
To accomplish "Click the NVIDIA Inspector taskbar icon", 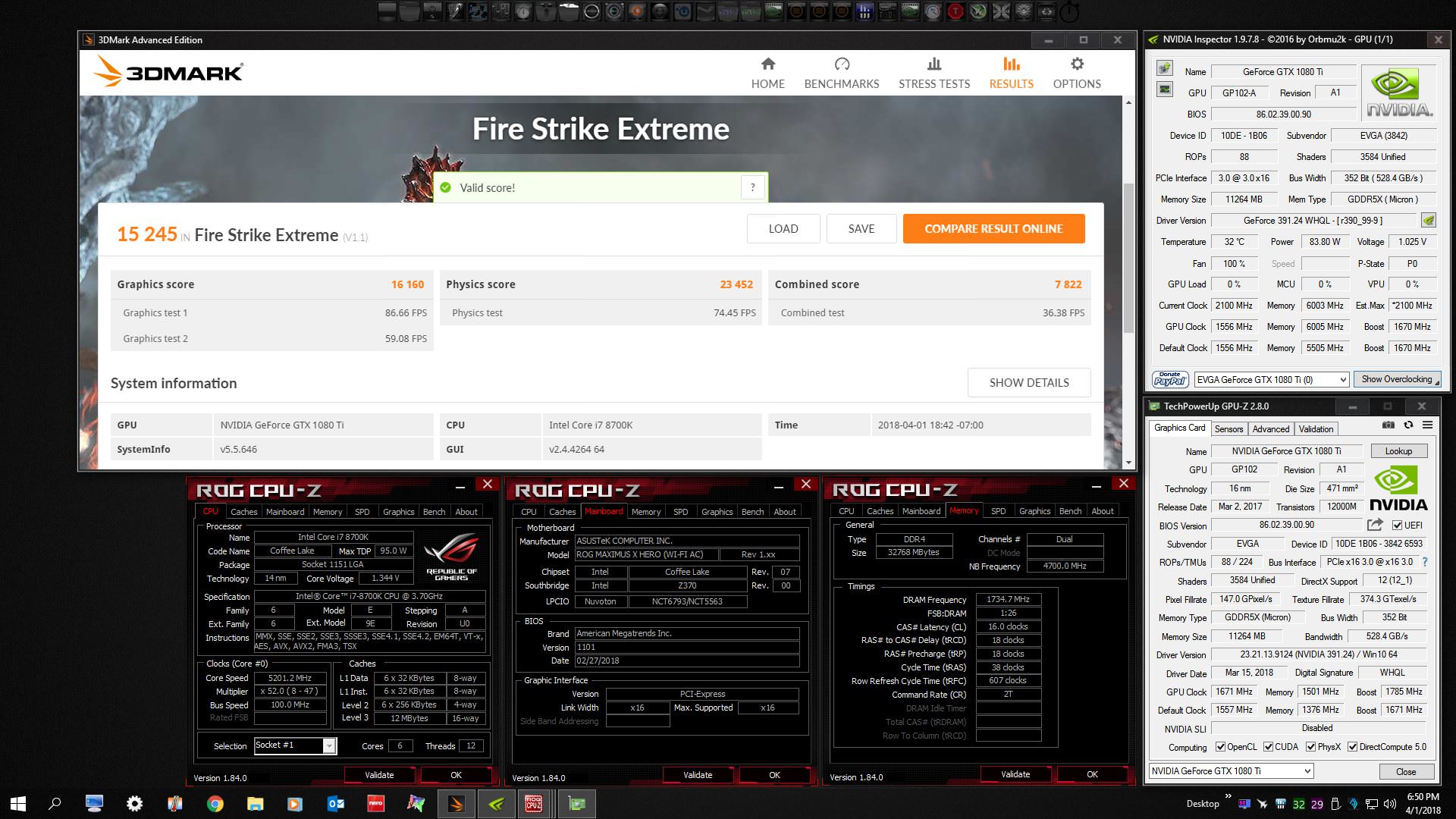I will point(496,804).
